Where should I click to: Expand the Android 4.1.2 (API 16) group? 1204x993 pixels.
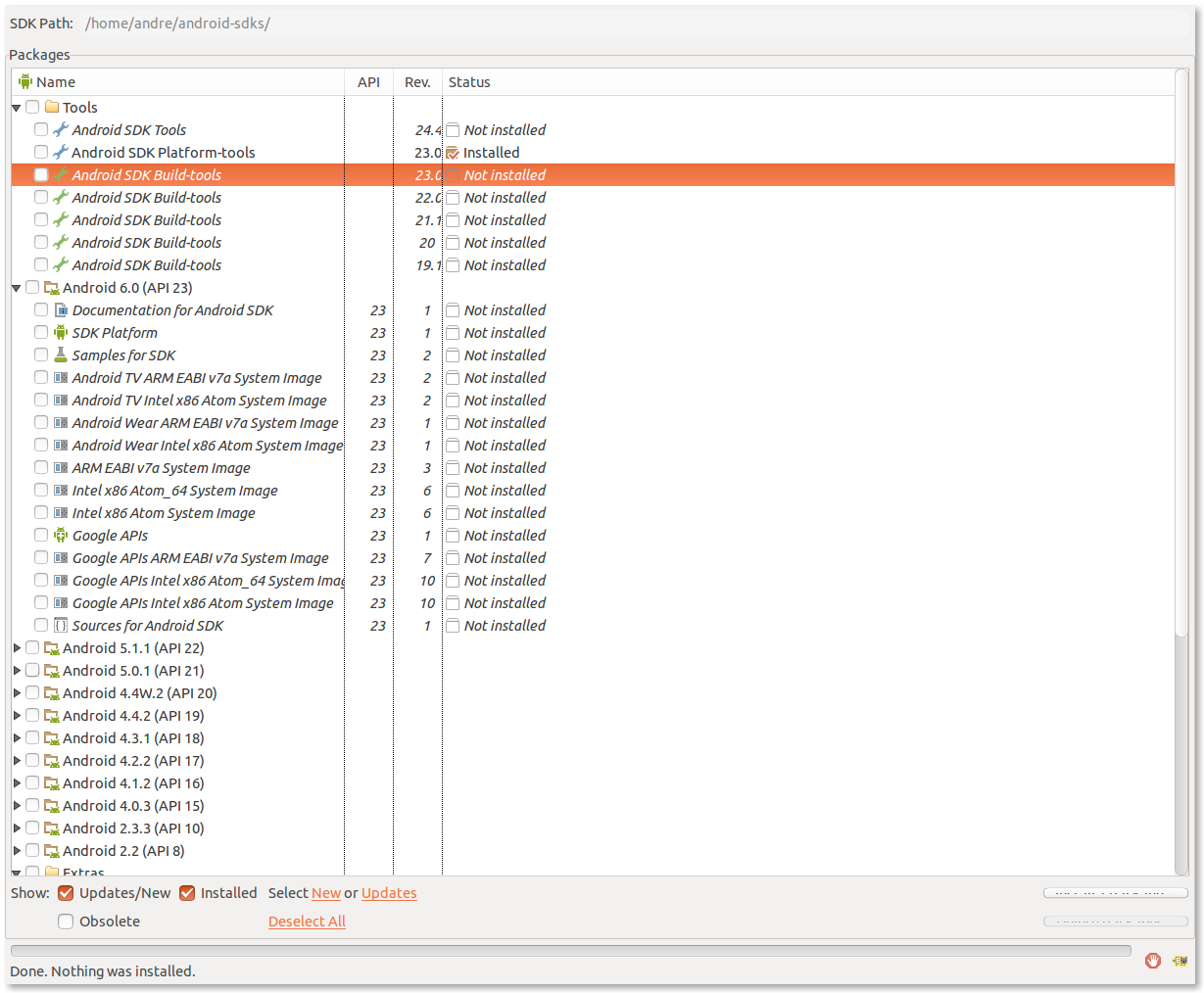[17, 783]
